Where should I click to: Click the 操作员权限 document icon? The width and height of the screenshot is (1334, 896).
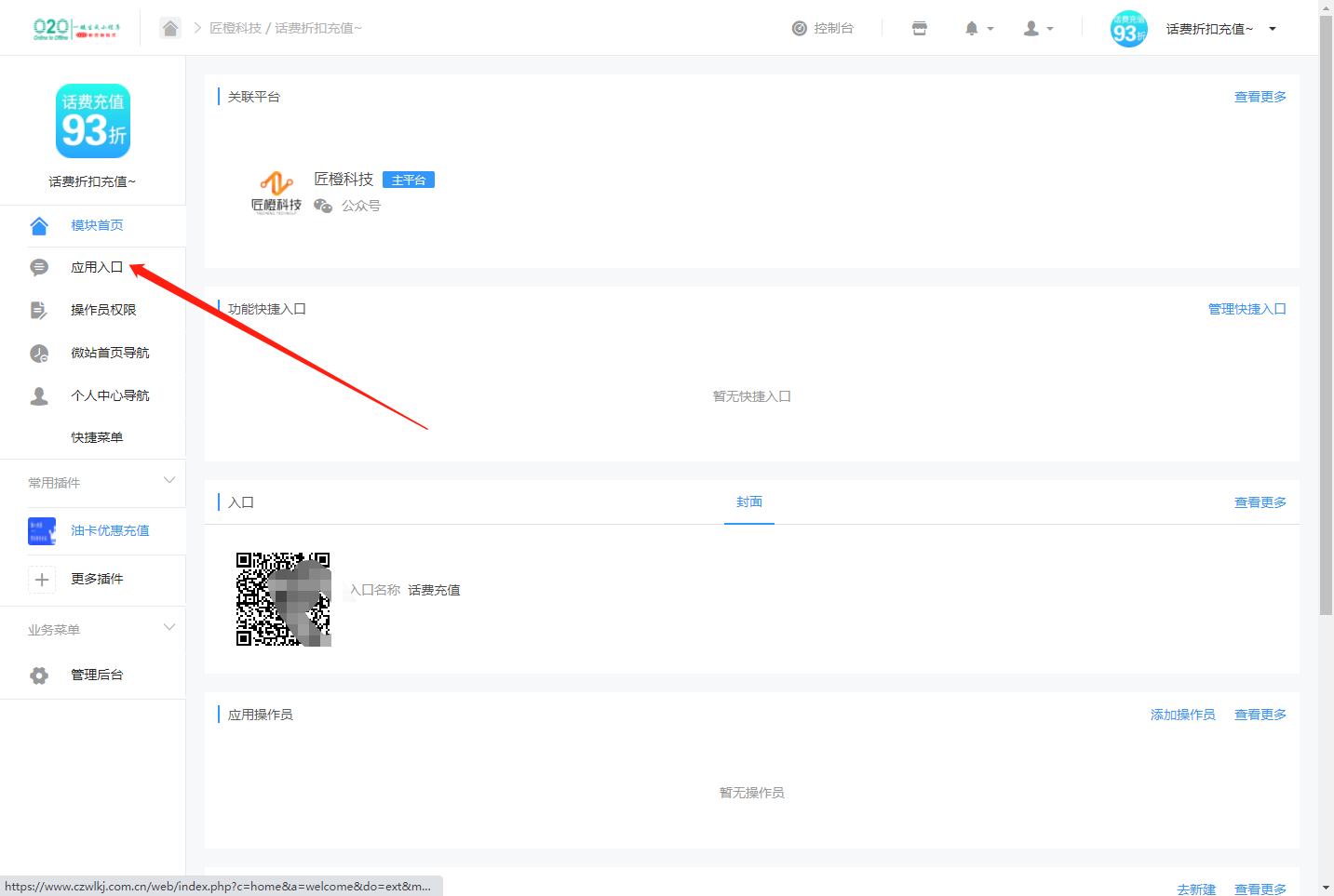point(39,311)
